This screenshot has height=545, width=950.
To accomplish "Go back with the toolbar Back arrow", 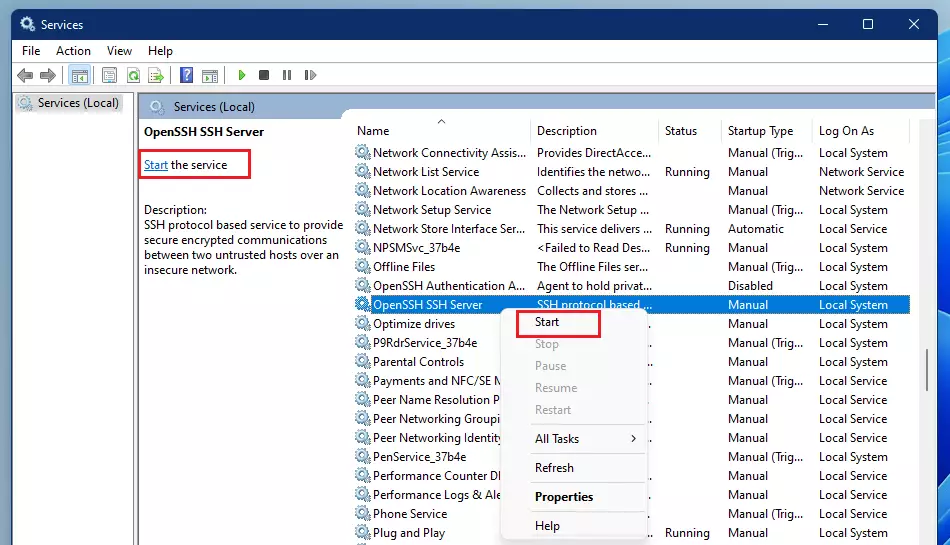I will pos(25,75).
